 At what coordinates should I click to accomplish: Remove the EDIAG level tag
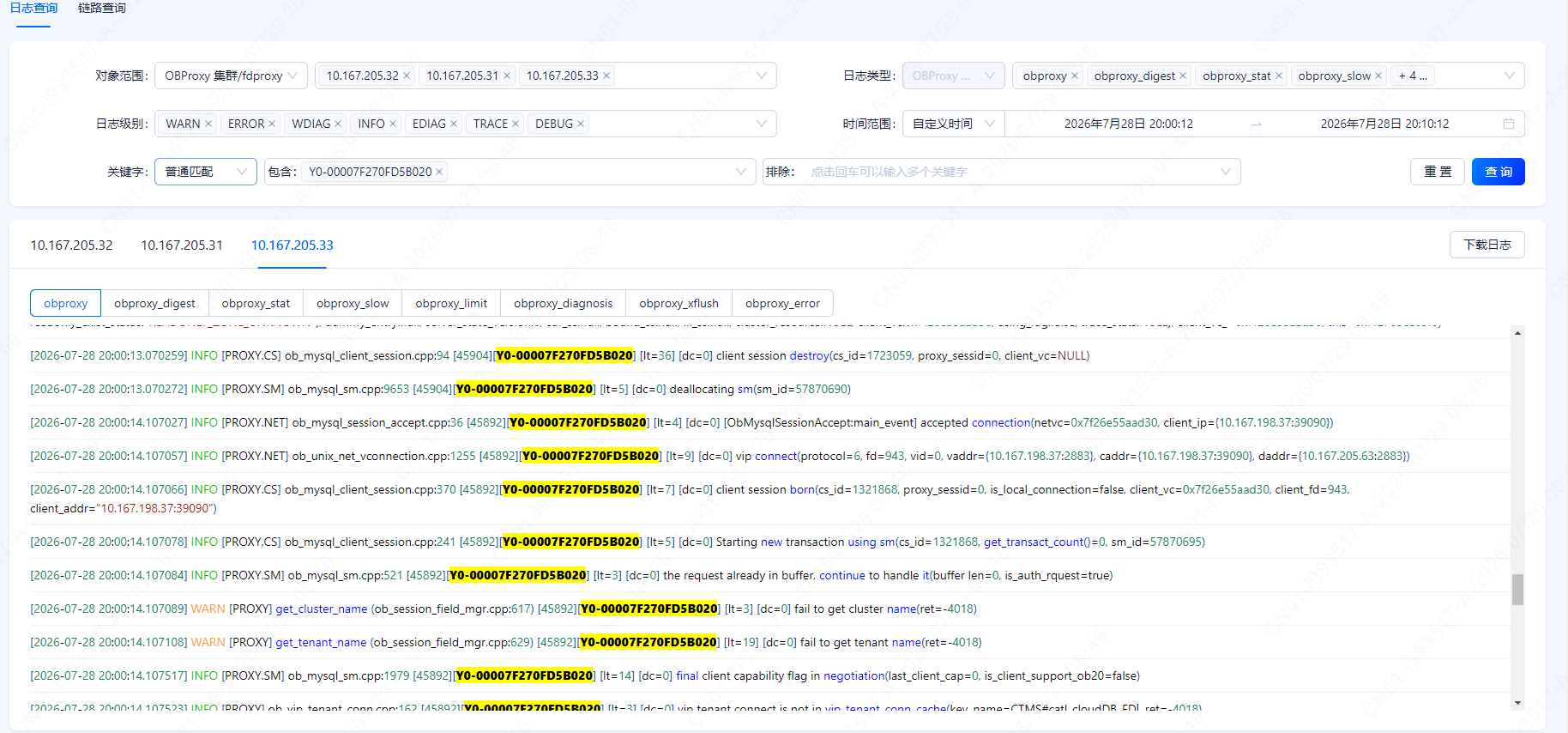coord(454,124)
